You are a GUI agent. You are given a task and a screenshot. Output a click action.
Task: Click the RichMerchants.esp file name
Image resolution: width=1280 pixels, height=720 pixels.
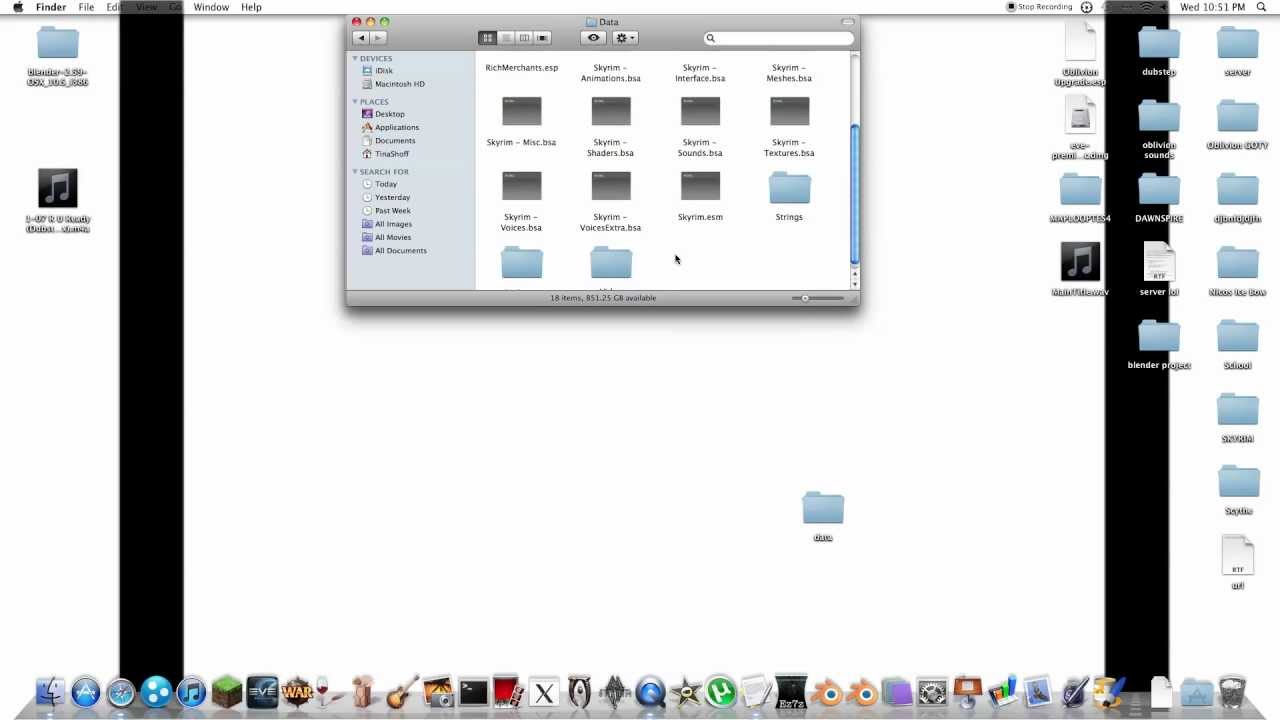(521, 68)
